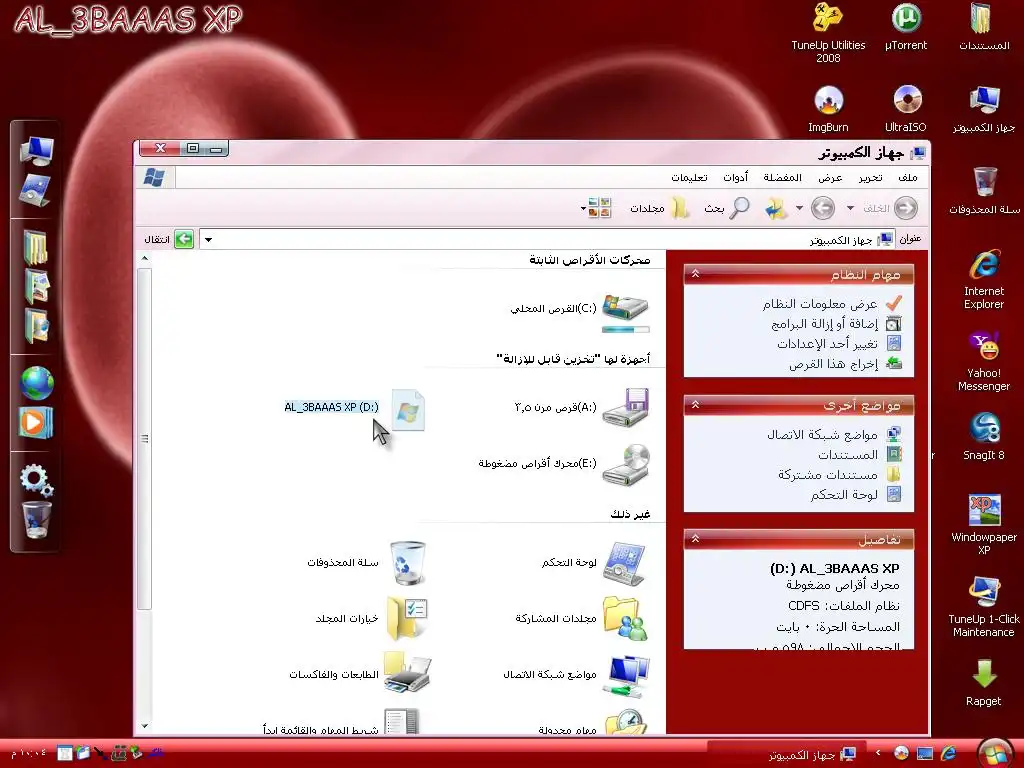The height and width of the screenshot is (768, 1024).
Task: Open the عرض View menu
Action: tap(830, 178)
